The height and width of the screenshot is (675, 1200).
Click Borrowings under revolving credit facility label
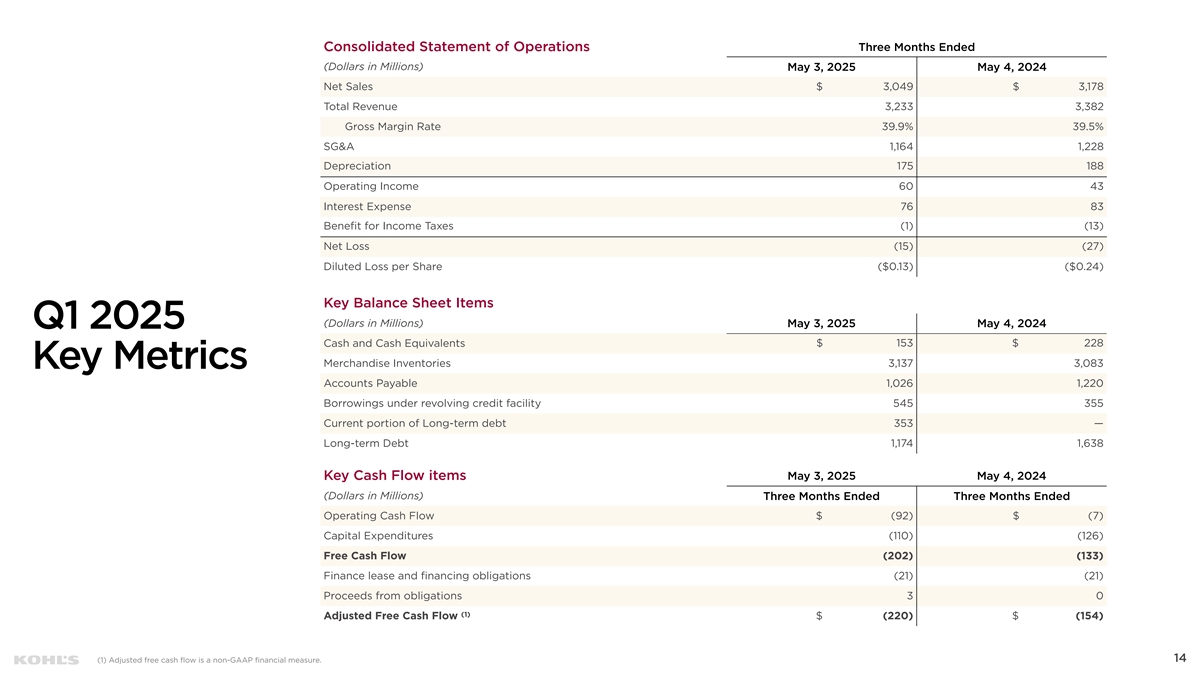click(x=432, y=403)
